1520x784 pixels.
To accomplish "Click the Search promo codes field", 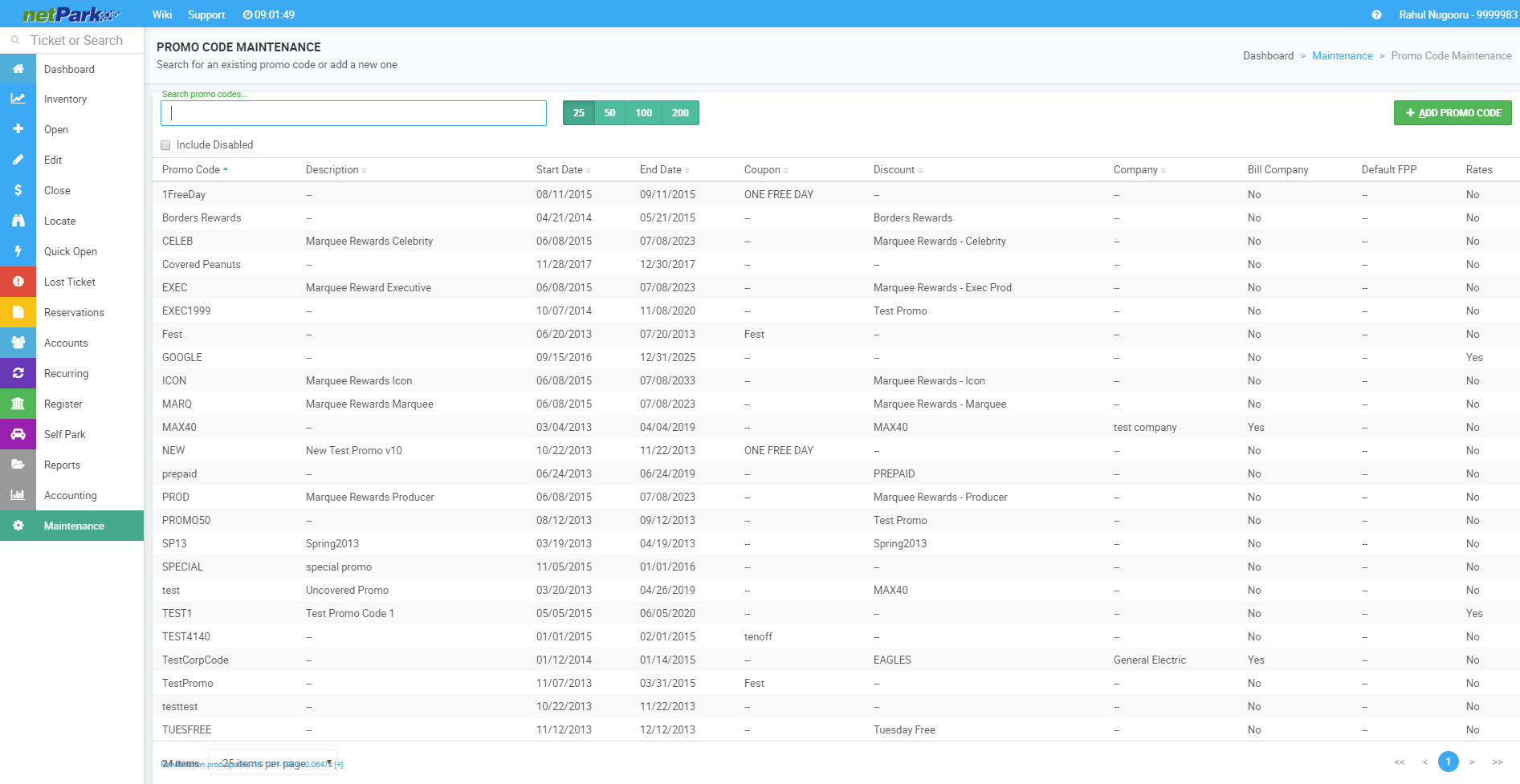I will [x=353, y=113].
